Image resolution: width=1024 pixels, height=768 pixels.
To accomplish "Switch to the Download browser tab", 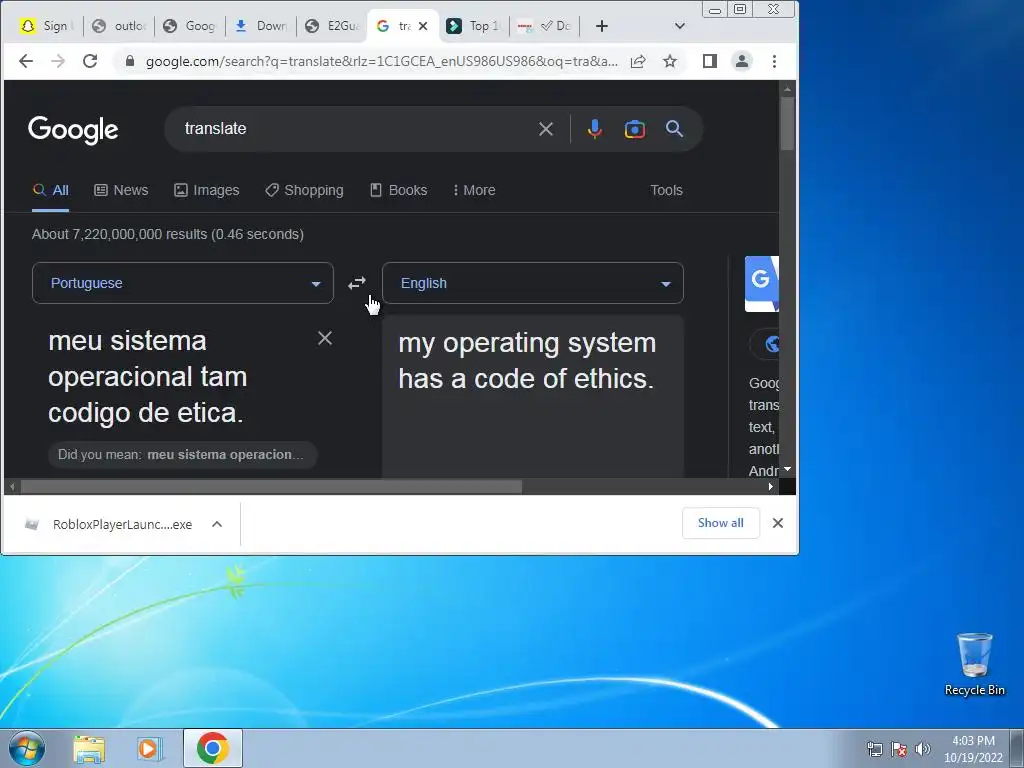I will 261,26.
